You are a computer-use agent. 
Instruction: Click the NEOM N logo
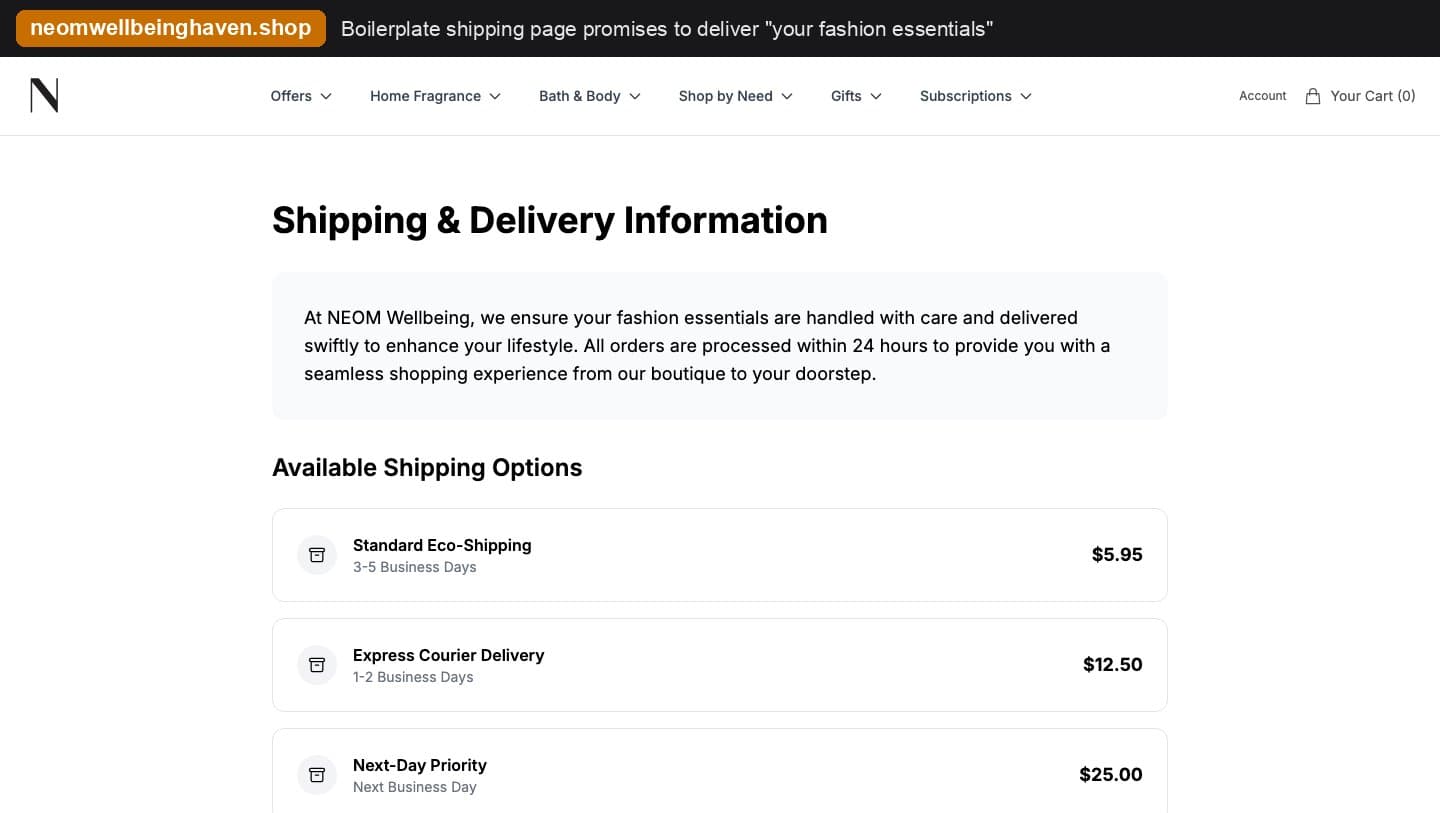[44, 96]
